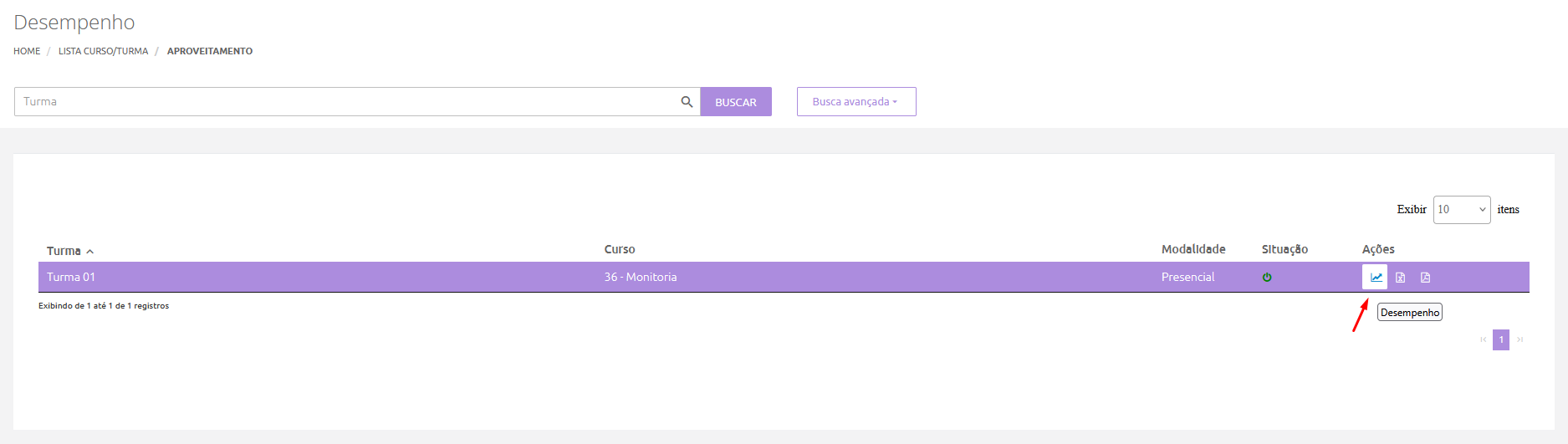Sort by the Turma column arrow

point(90,251)
